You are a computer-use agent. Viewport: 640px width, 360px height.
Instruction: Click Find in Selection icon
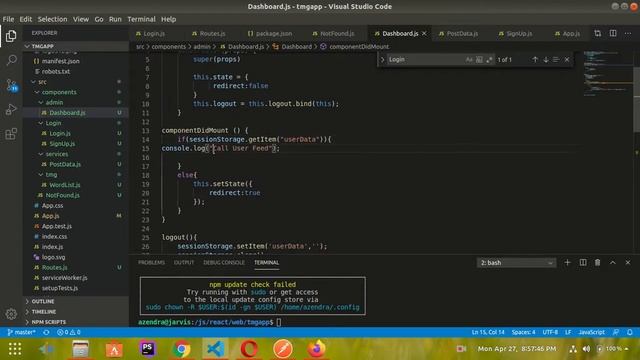pos(556,60)
